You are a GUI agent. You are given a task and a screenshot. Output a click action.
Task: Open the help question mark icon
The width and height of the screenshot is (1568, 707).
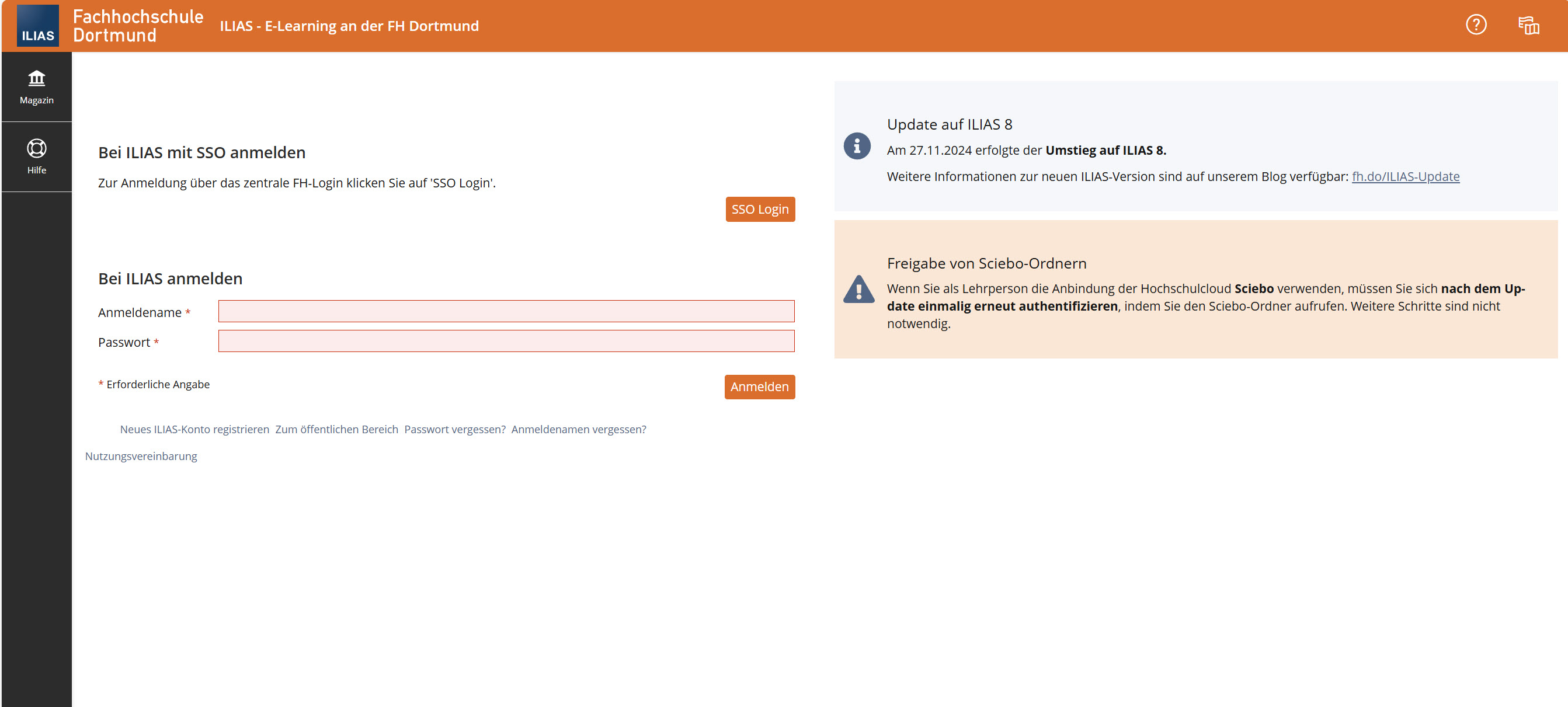pyautogui.click(x=1476, y=25)
